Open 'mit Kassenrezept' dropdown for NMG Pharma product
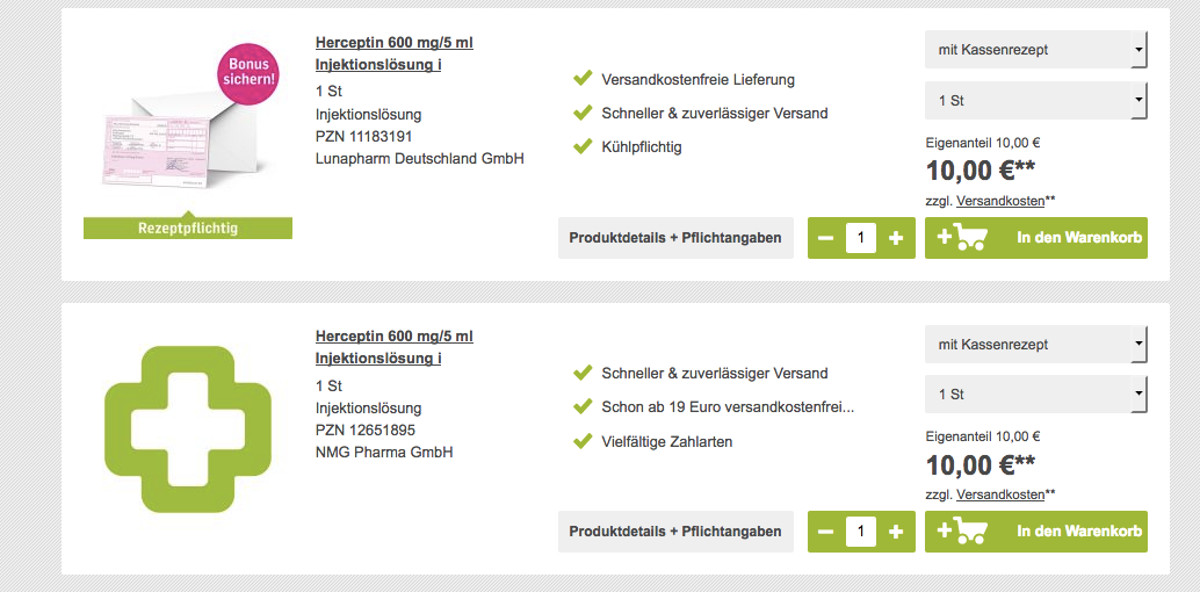The height and width of the screenshot is (592, 1200). point(1036,344)
